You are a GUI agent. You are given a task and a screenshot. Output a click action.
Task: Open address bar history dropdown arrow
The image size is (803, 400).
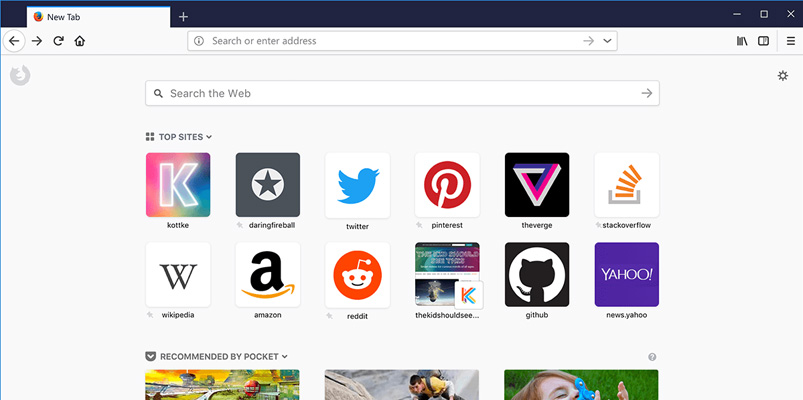click(607, 41)
